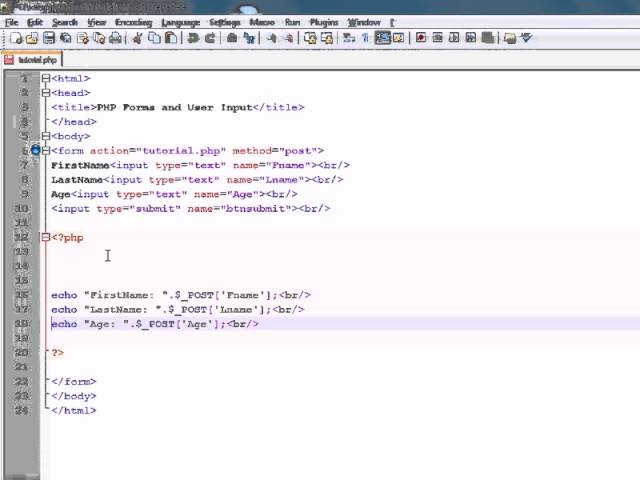This screenshot has height=480, width=640.
Task: Collapse the <body> fold on line 5
Action: click(46, 136)
